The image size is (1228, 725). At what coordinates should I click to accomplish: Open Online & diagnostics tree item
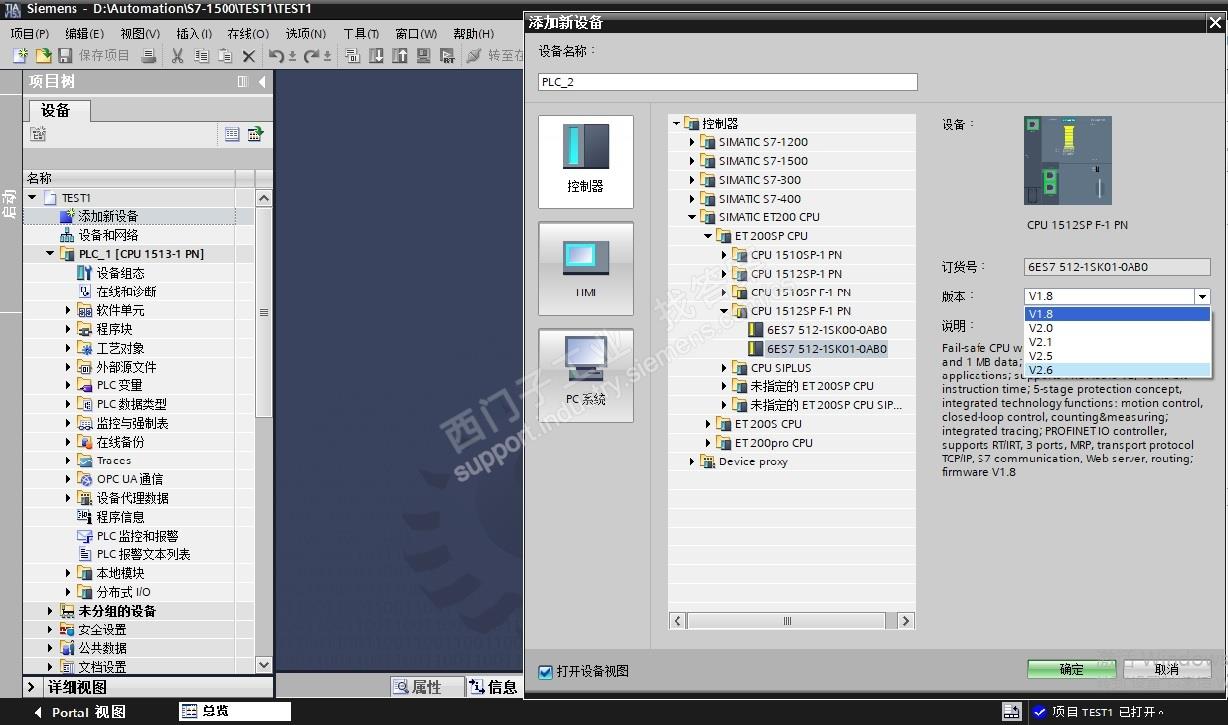(x=117, y=292)
